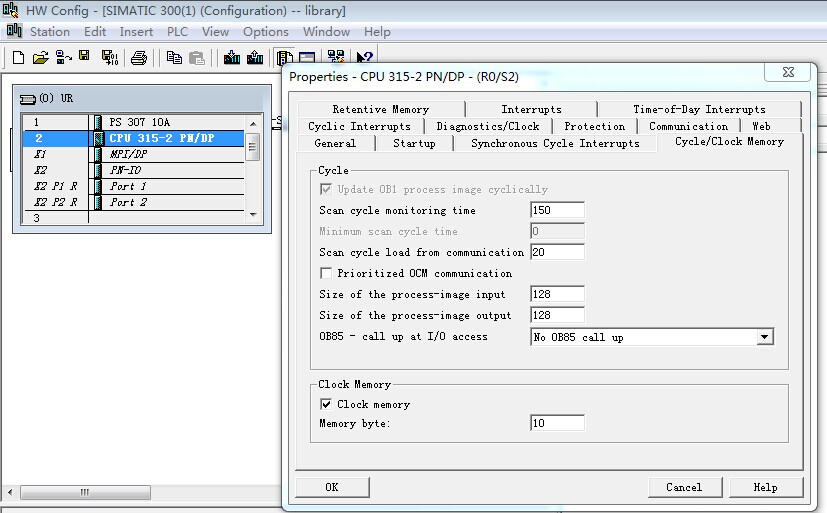Click the Configure Network icon
This screenshot has height=513, width=827.
point(335,57)
